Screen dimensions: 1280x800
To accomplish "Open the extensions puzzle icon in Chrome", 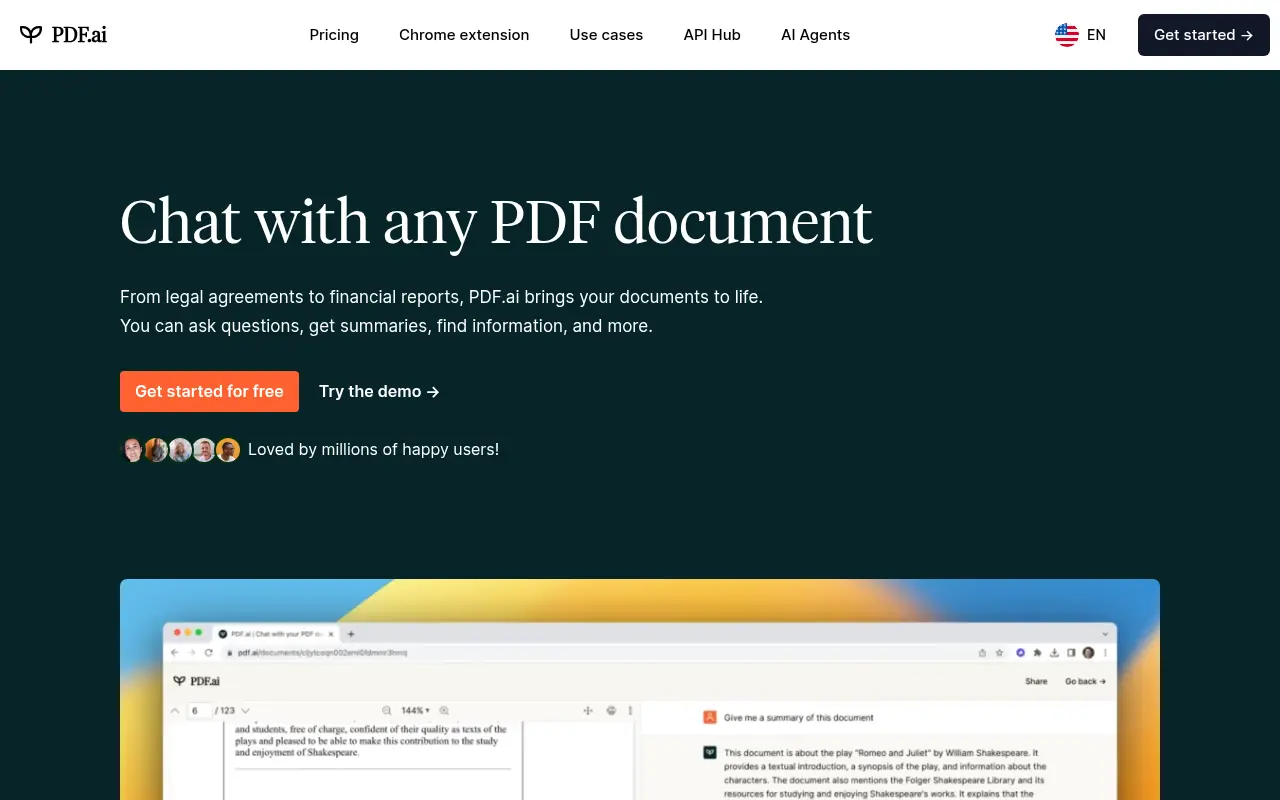I will tap(1038, 653).
